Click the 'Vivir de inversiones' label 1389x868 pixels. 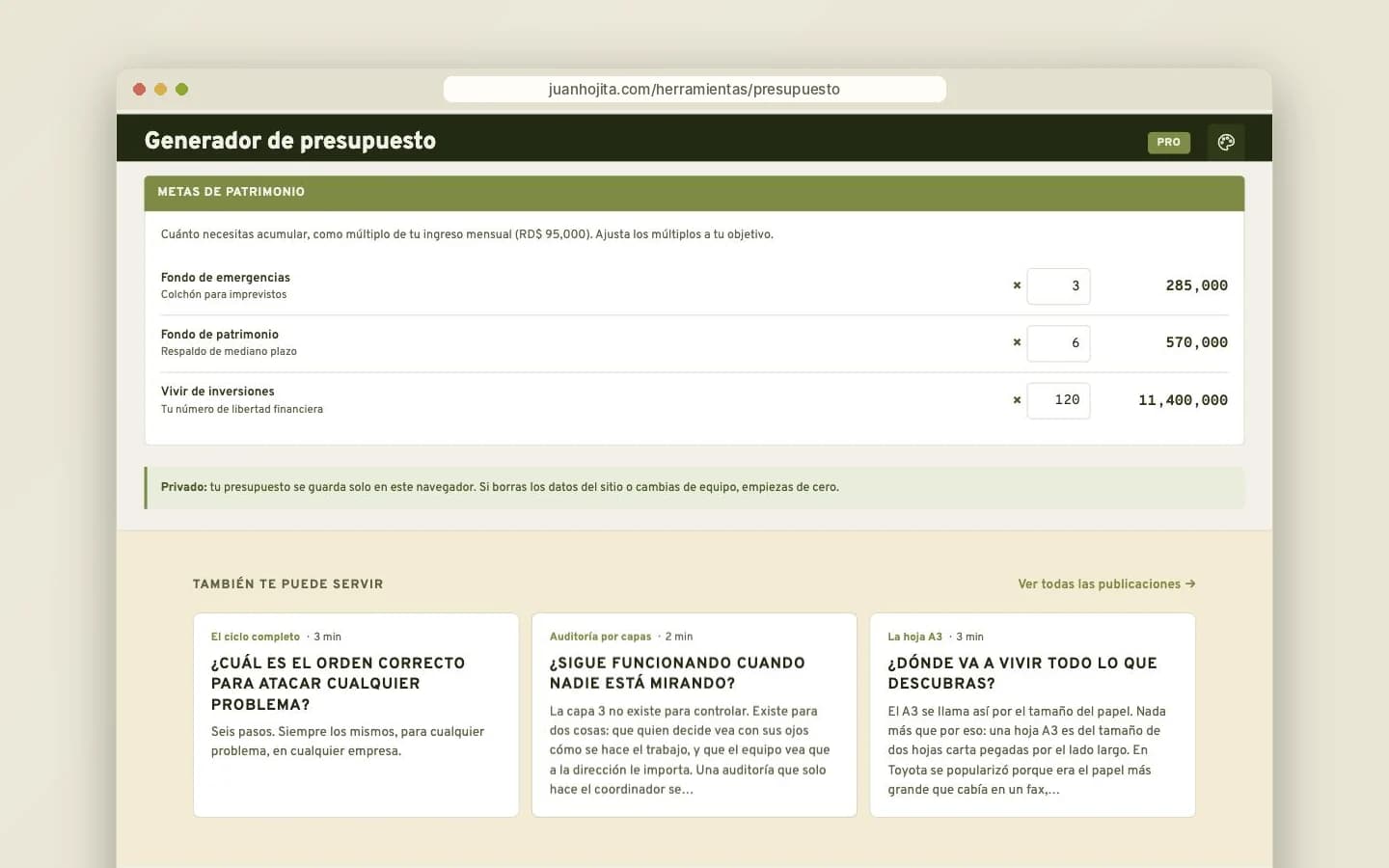(218, 392)
